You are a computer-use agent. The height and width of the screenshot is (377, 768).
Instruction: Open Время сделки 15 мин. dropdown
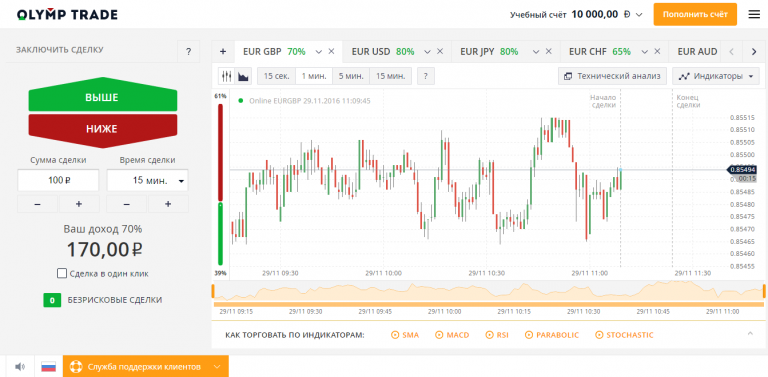click(147, 180)
